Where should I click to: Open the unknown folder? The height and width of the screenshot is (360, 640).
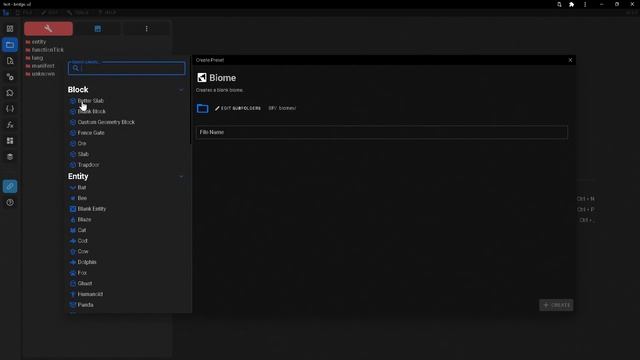click(40, 74)
